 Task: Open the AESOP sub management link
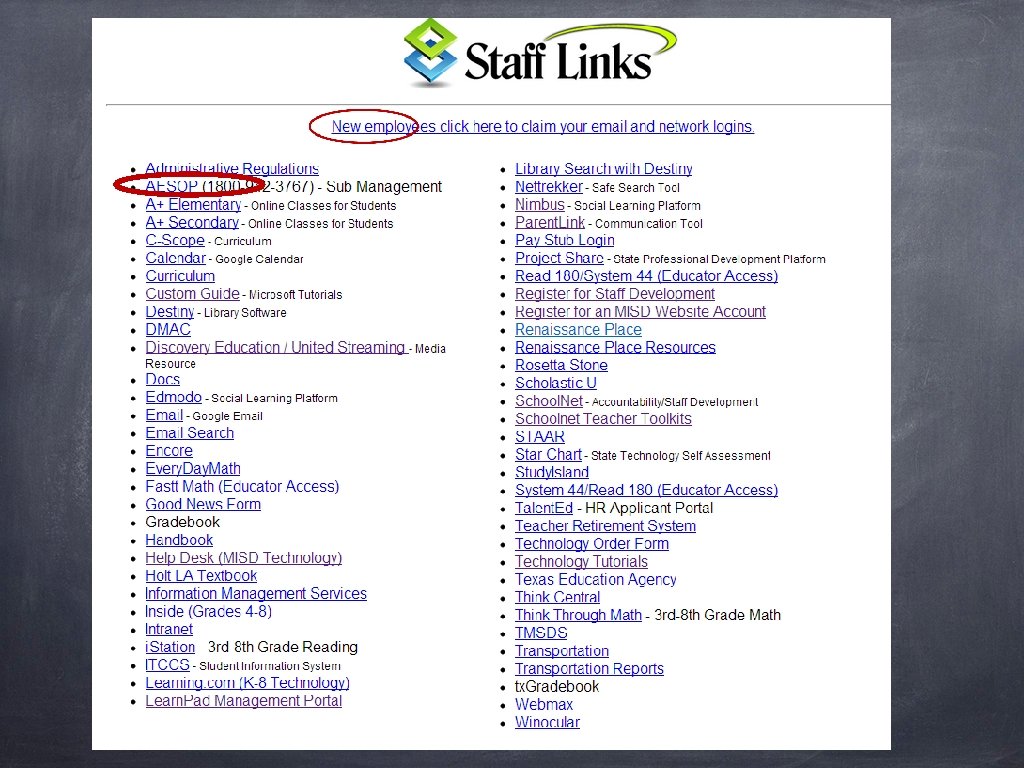click(171, 186)
